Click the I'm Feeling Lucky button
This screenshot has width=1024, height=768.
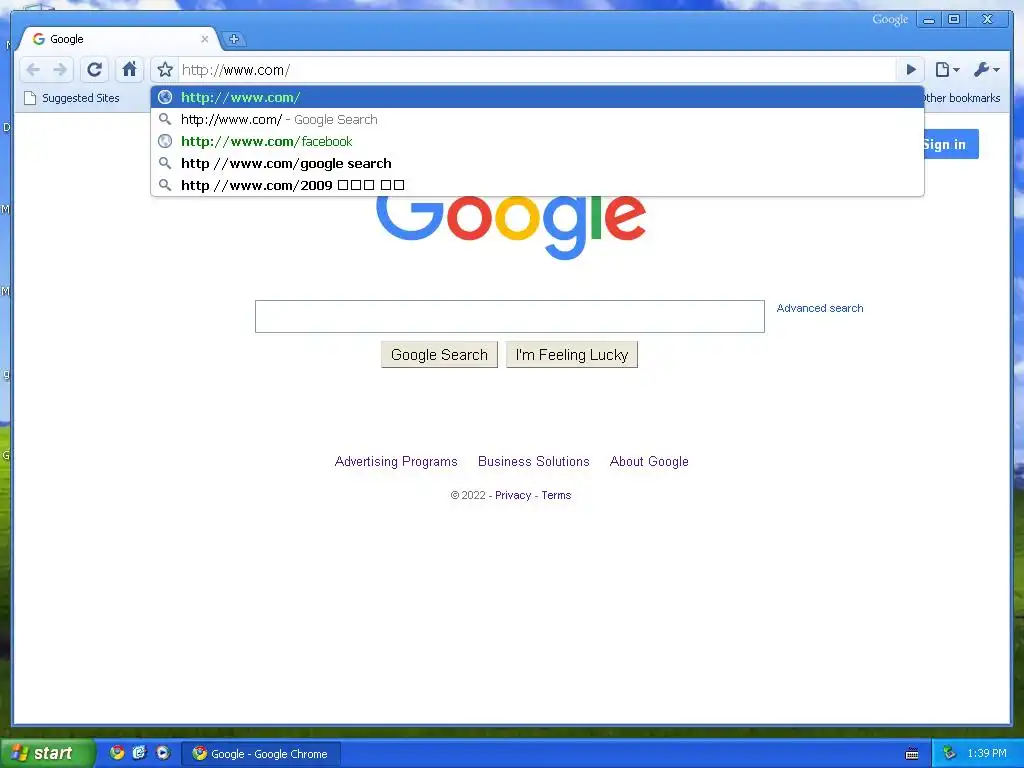coord(571,355)
